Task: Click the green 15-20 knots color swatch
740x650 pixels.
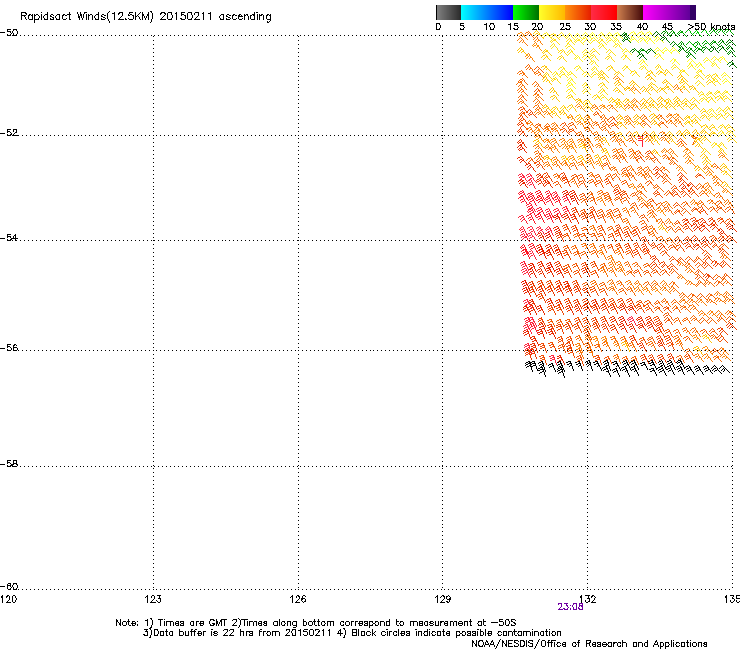Action: point(526,12)
